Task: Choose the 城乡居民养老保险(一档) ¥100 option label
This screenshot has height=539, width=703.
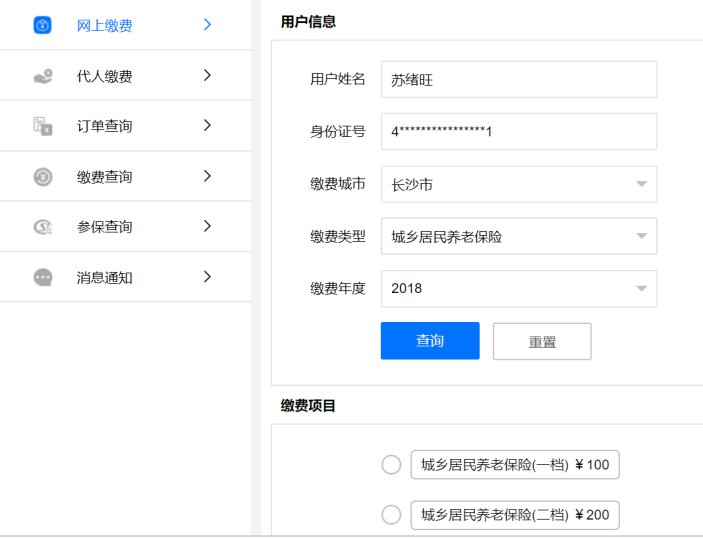Action: tap(515, 465)
